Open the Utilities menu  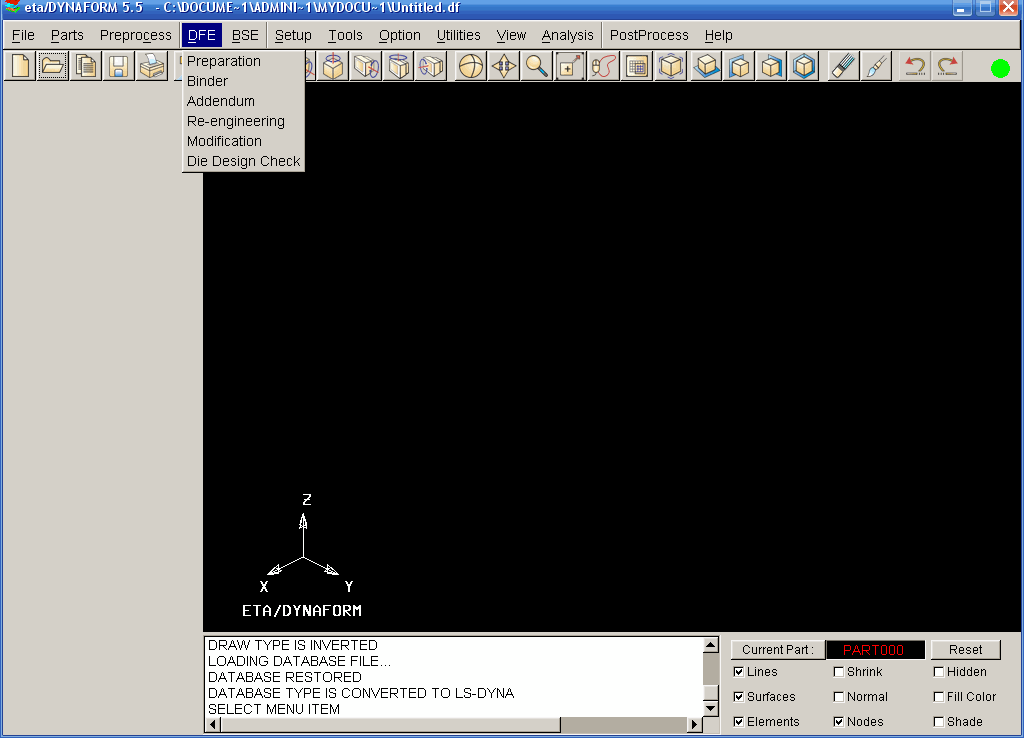click(x=458, y=35)
